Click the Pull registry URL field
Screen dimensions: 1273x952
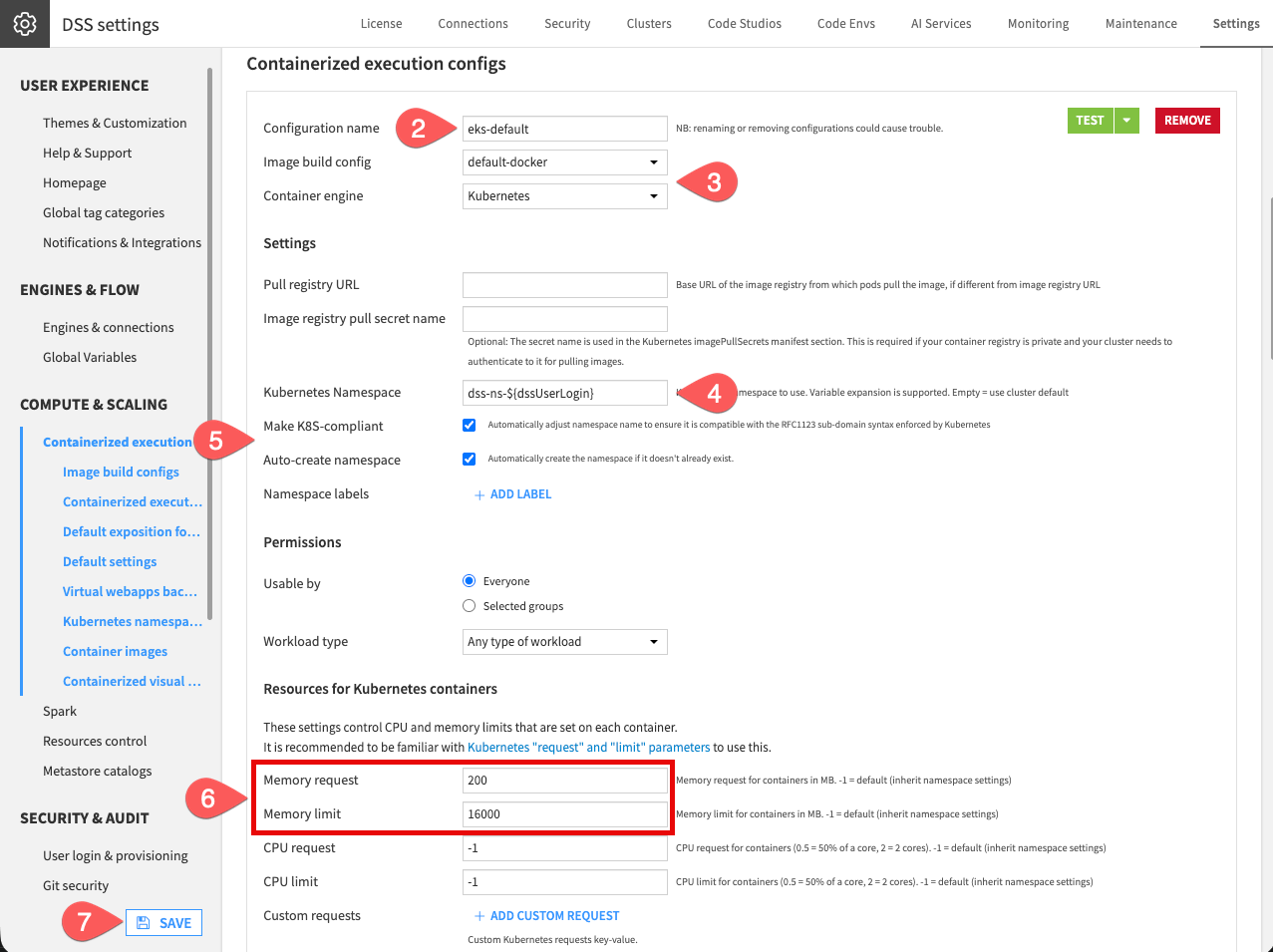point(564,285)
